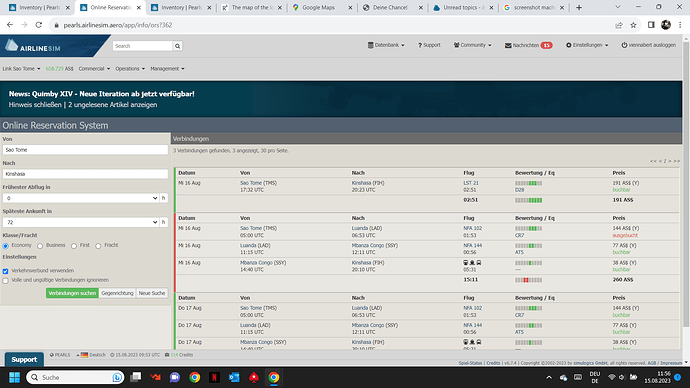Switch to the Google Maps tab
The image size is (690, 388).
(x=318, y=7)
